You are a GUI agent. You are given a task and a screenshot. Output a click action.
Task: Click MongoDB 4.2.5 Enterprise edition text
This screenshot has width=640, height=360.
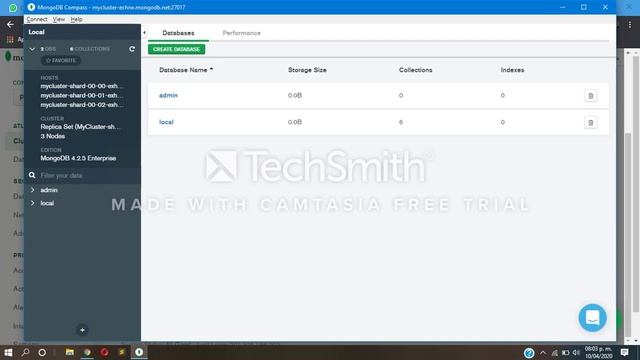(x=78, y=158)
